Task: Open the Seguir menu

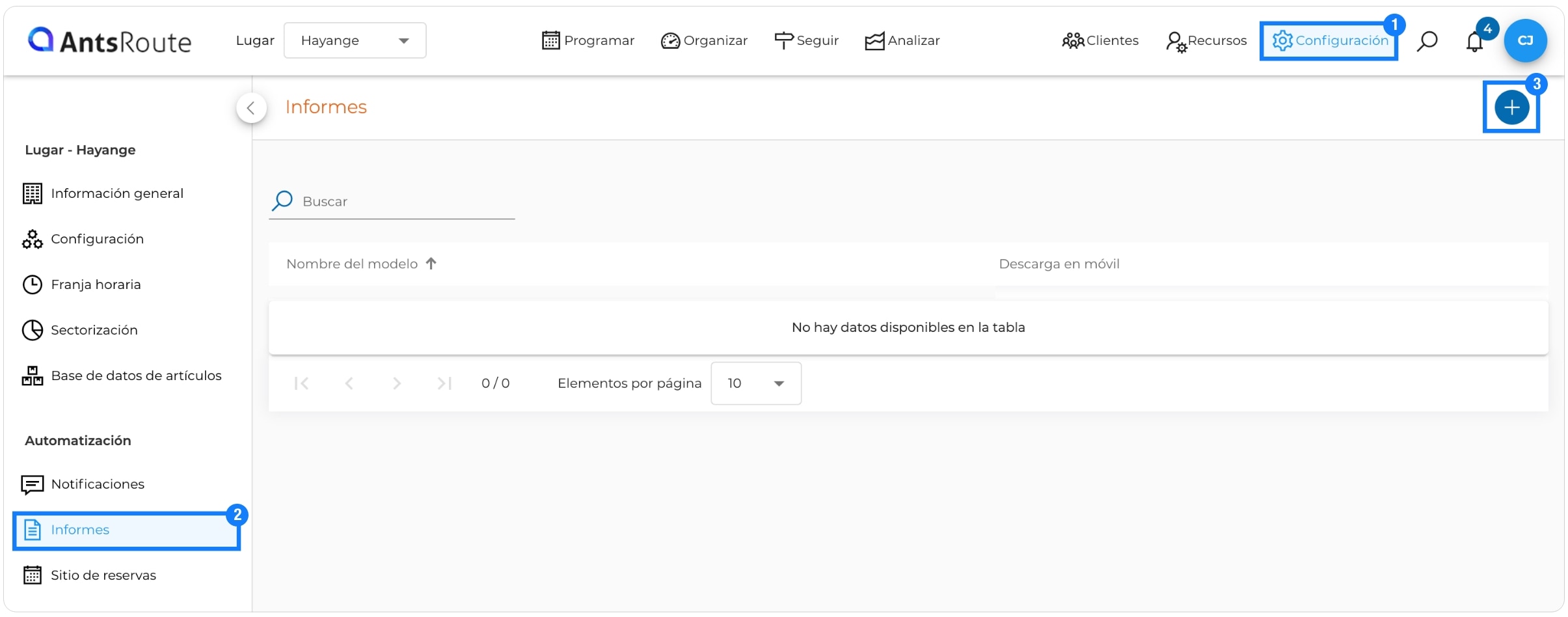Action: 806,40
